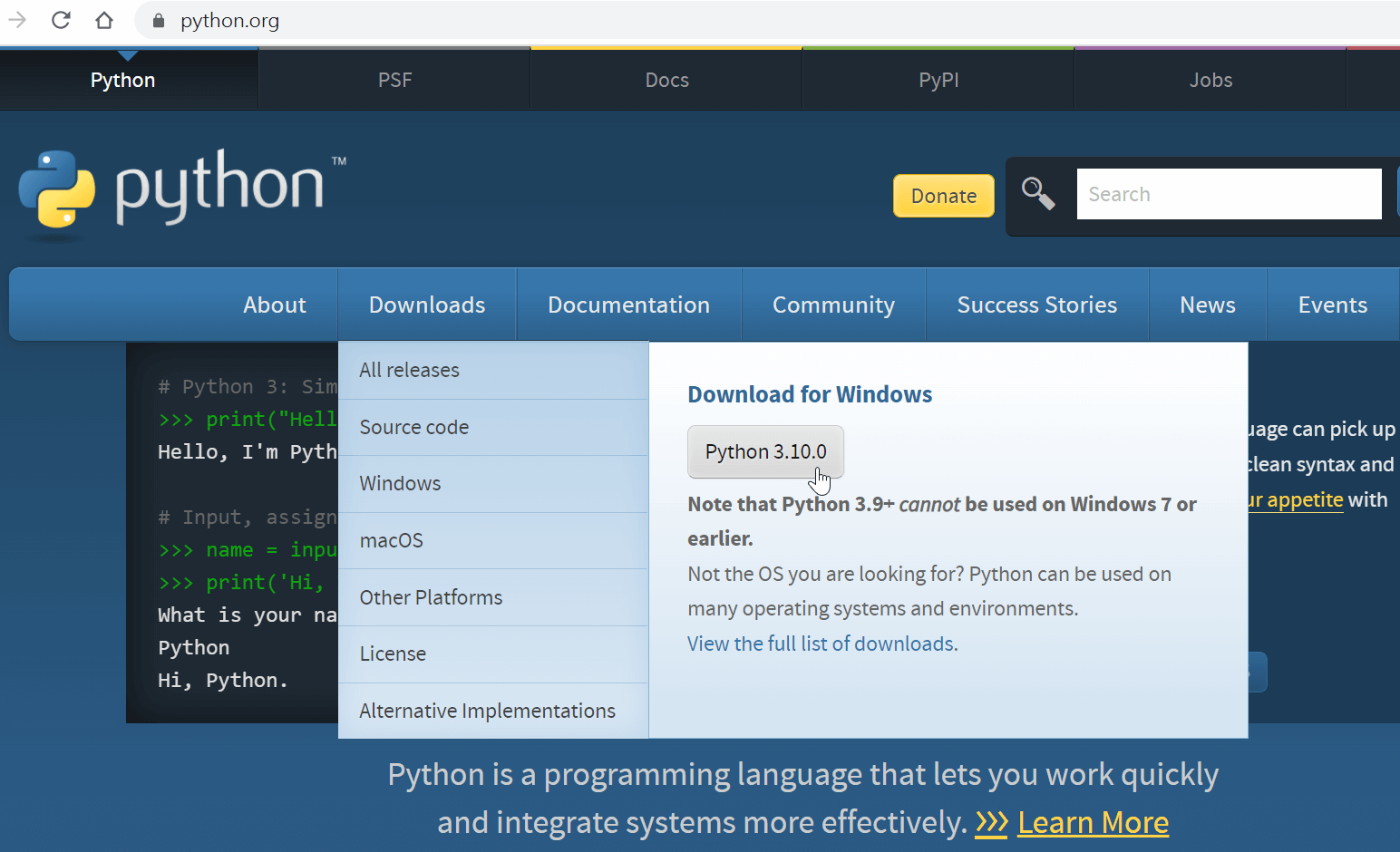Click the 'Python is a programming language' tagline

click(x=803, y=798)
